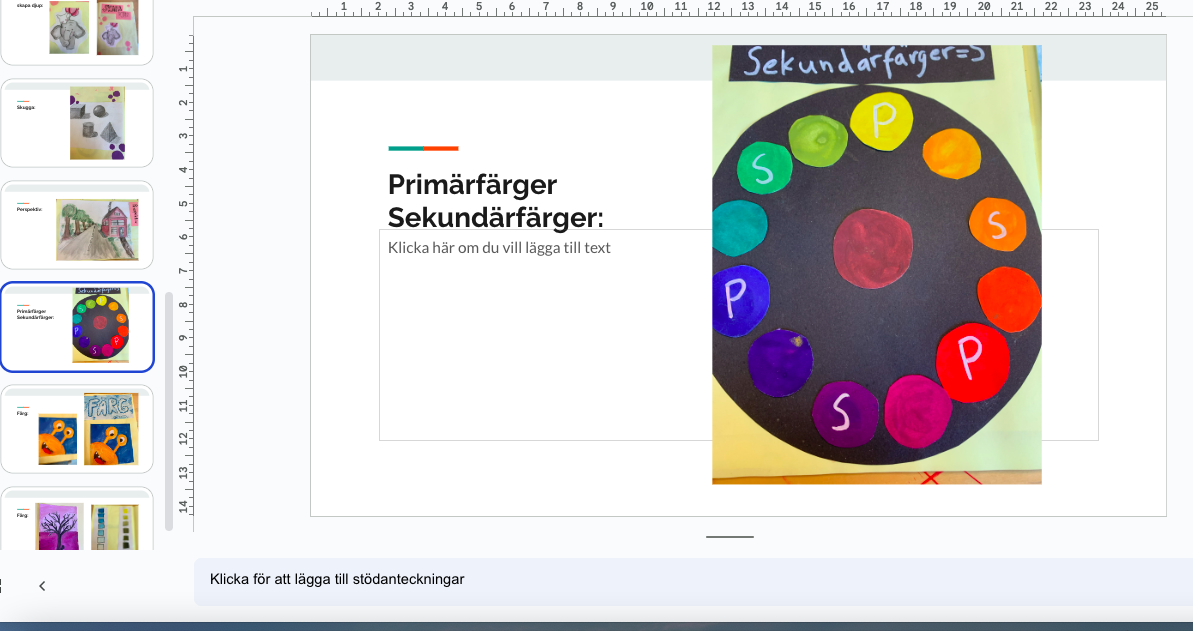Viewport: 1193px width, 631px height.
Task: Select the "Skugga" slide thumbnail
Action: pyautogui.click(x=77, y=122)
